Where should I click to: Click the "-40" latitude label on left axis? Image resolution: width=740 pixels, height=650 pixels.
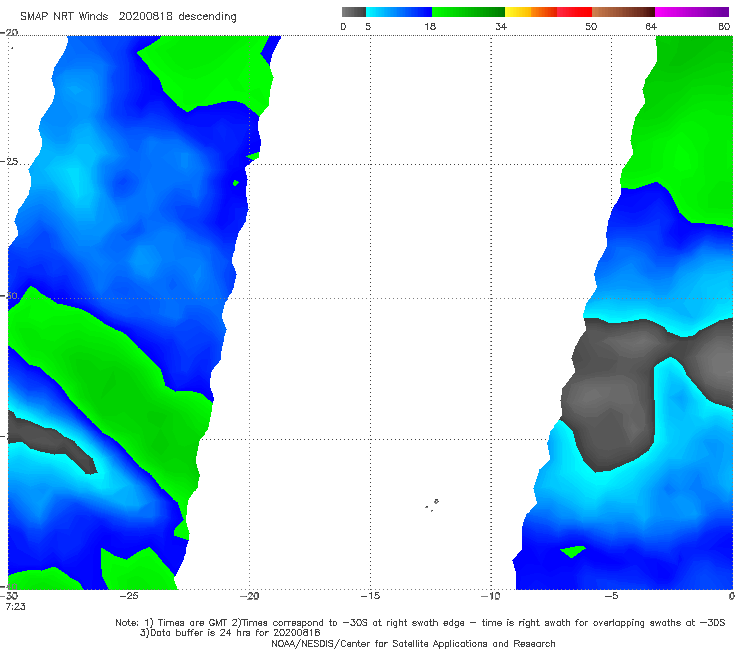(9, 587)
